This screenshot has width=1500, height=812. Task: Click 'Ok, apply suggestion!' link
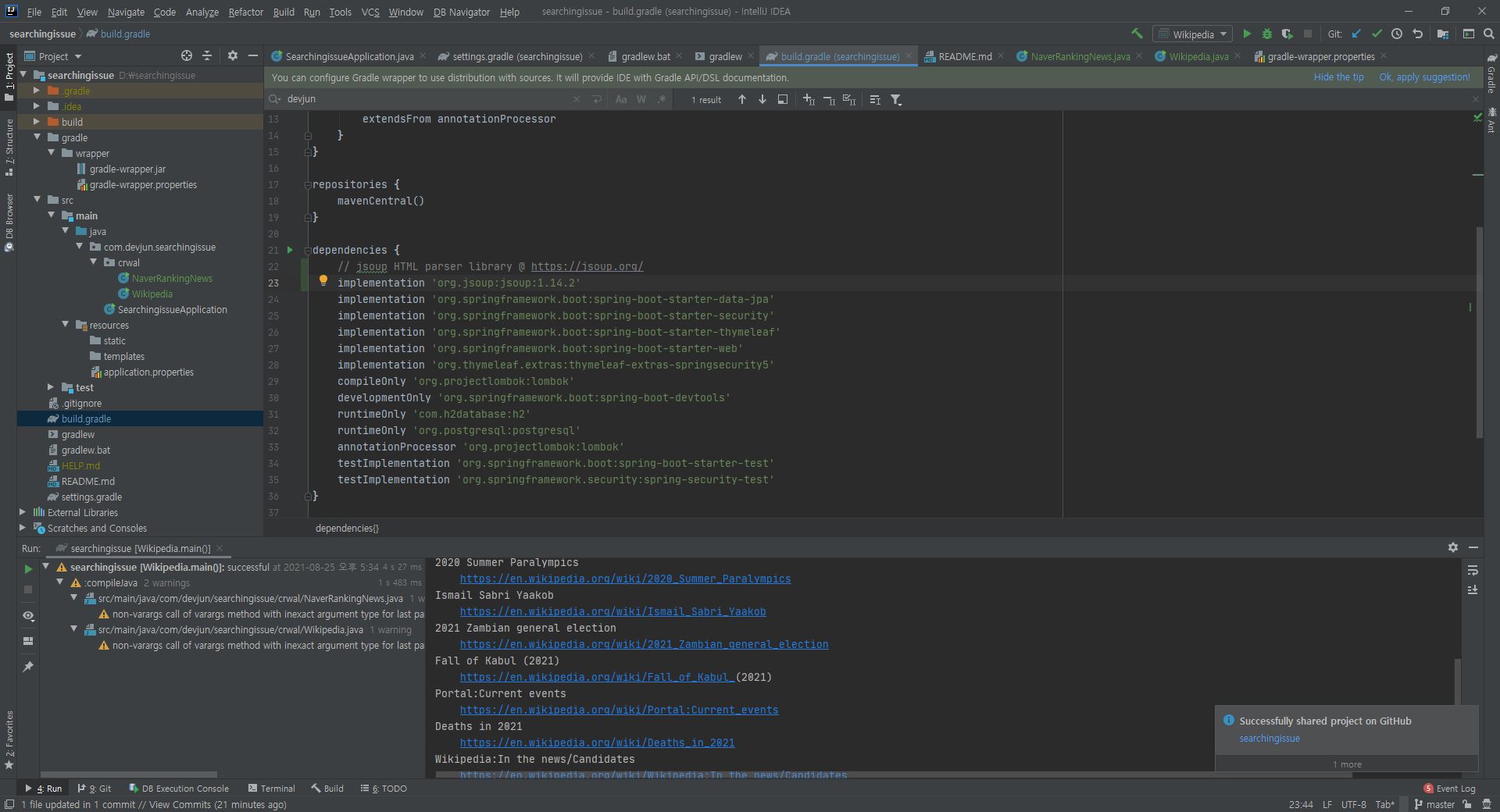pyautogui.click(x=1424, y=77)
